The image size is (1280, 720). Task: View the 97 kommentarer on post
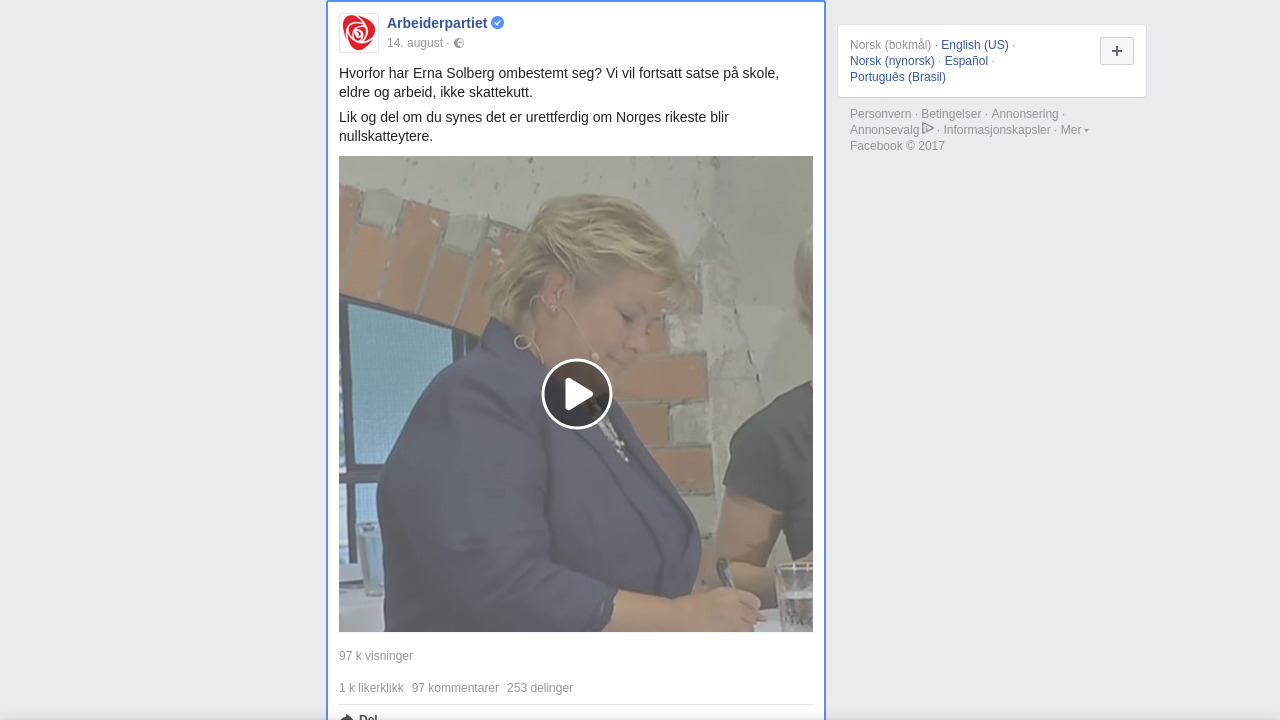click(455, 688)
